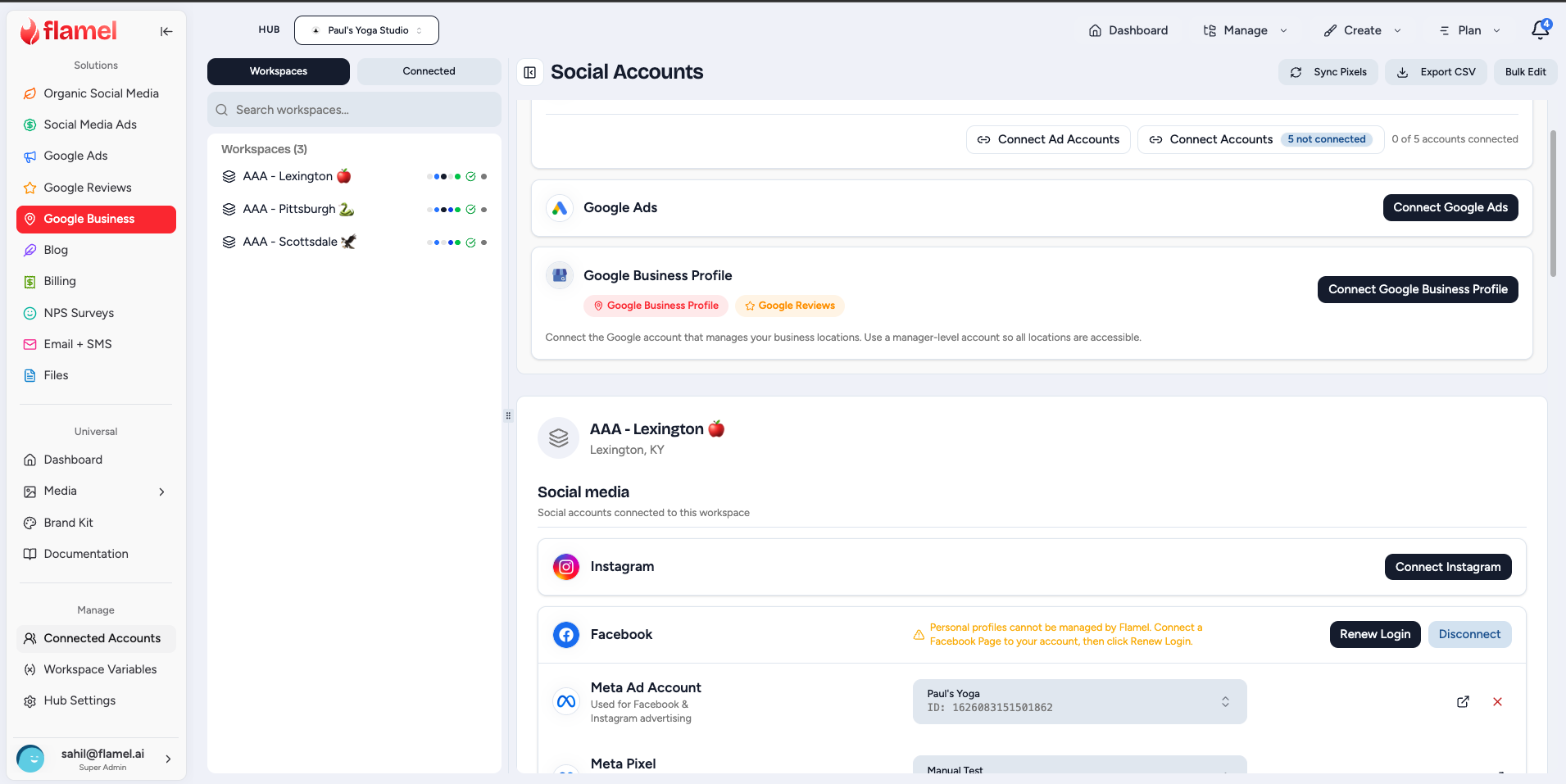Screen dimensions: 1566x784
Task: Click the Facebook logo icon
Action: pos(566,635)
